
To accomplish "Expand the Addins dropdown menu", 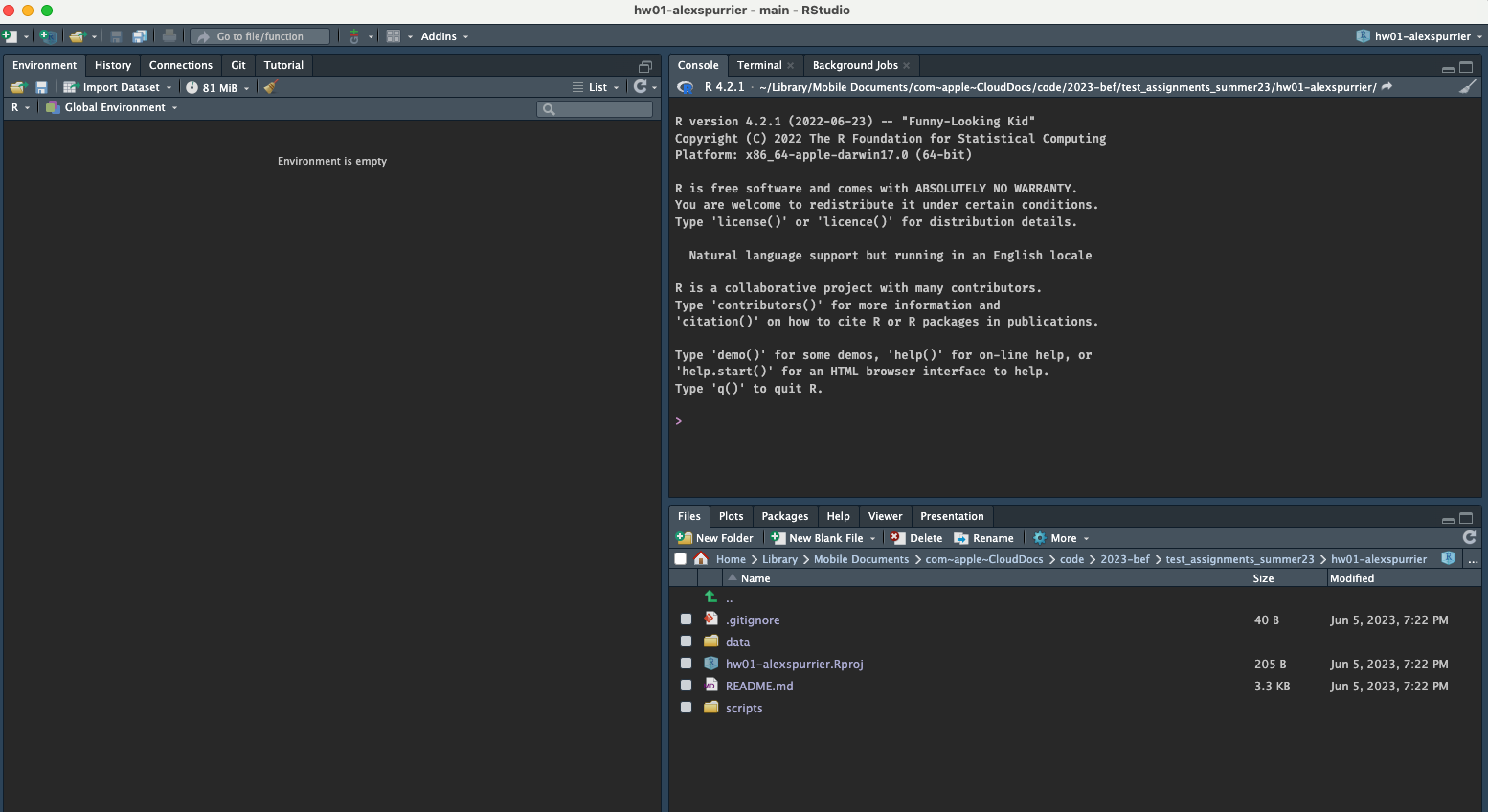I will point(444,36).
